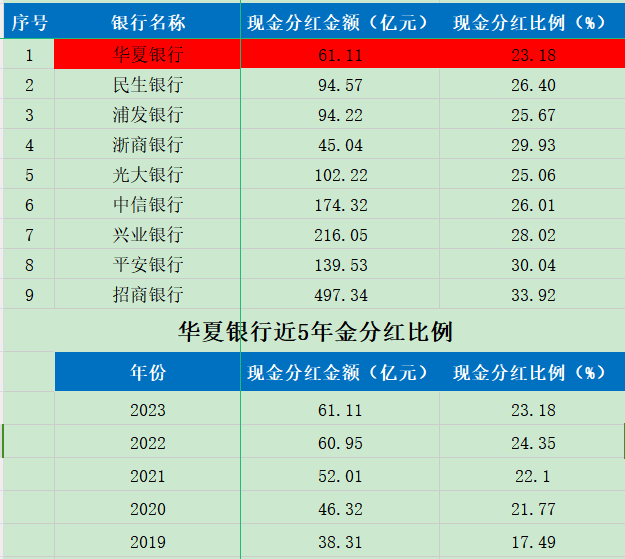Click 61.11 in the 华夏银行 row
Viewport: 625px width, 559px height.
click(x=340, y=54)
